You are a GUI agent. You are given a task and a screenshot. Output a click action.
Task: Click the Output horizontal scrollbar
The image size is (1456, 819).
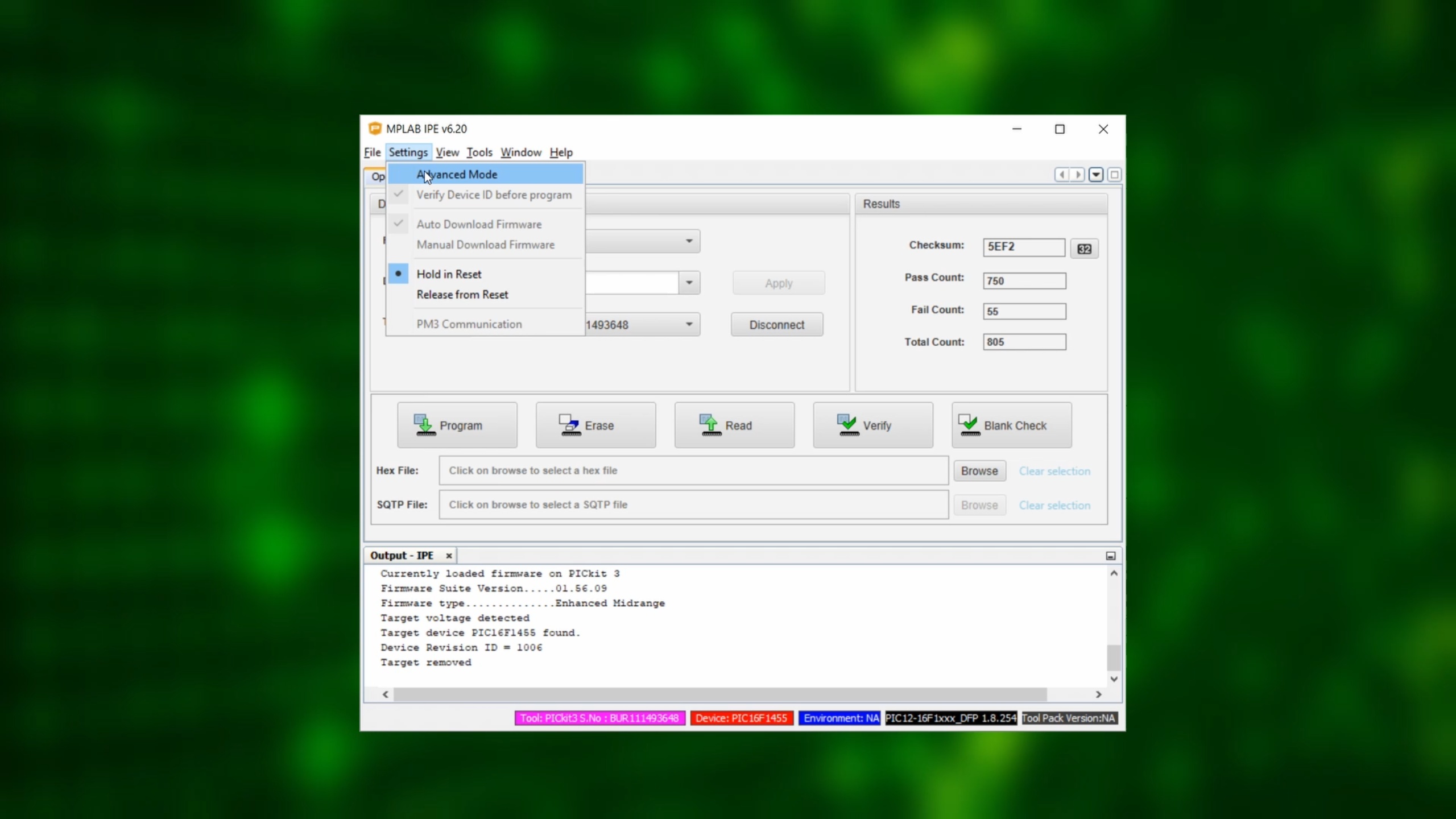coord(719,694)
